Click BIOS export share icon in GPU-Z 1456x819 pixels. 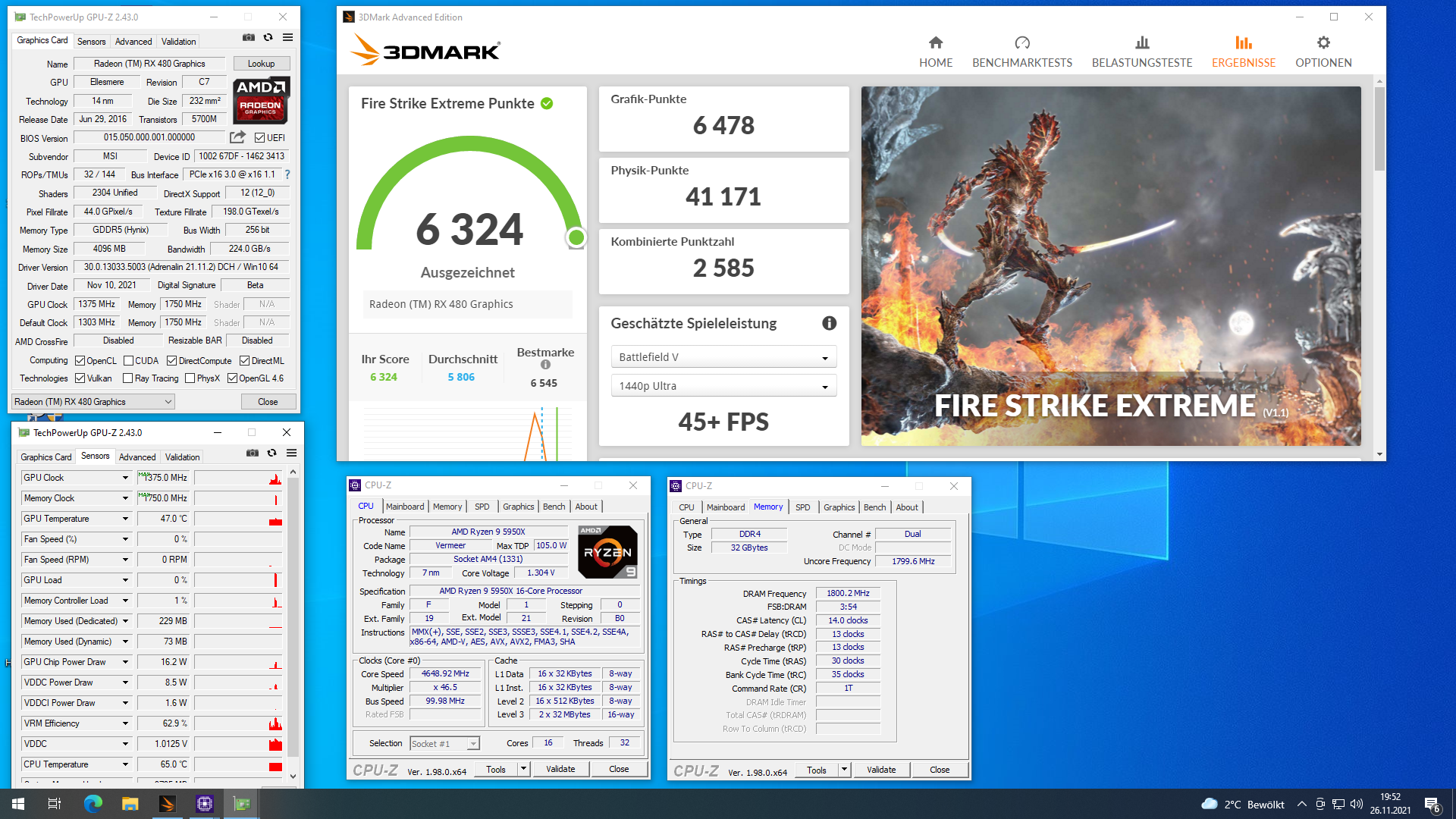click(x=238, y=137)
